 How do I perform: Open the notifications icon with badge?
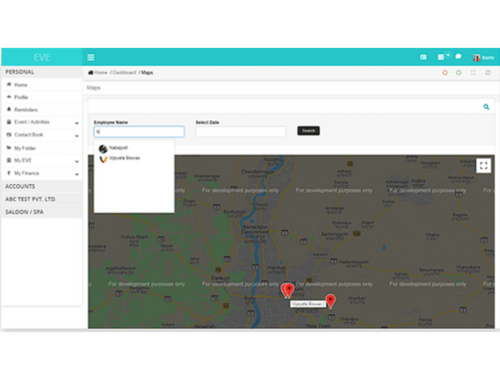click(x=443, y=56)
